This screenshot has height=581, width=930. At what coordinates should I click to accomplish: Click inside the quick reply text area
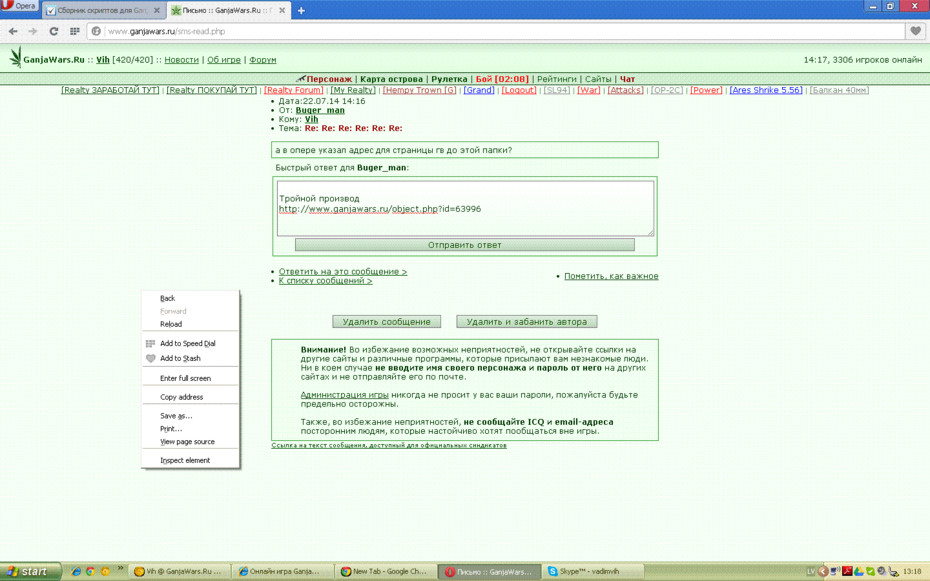click(466, 209)
